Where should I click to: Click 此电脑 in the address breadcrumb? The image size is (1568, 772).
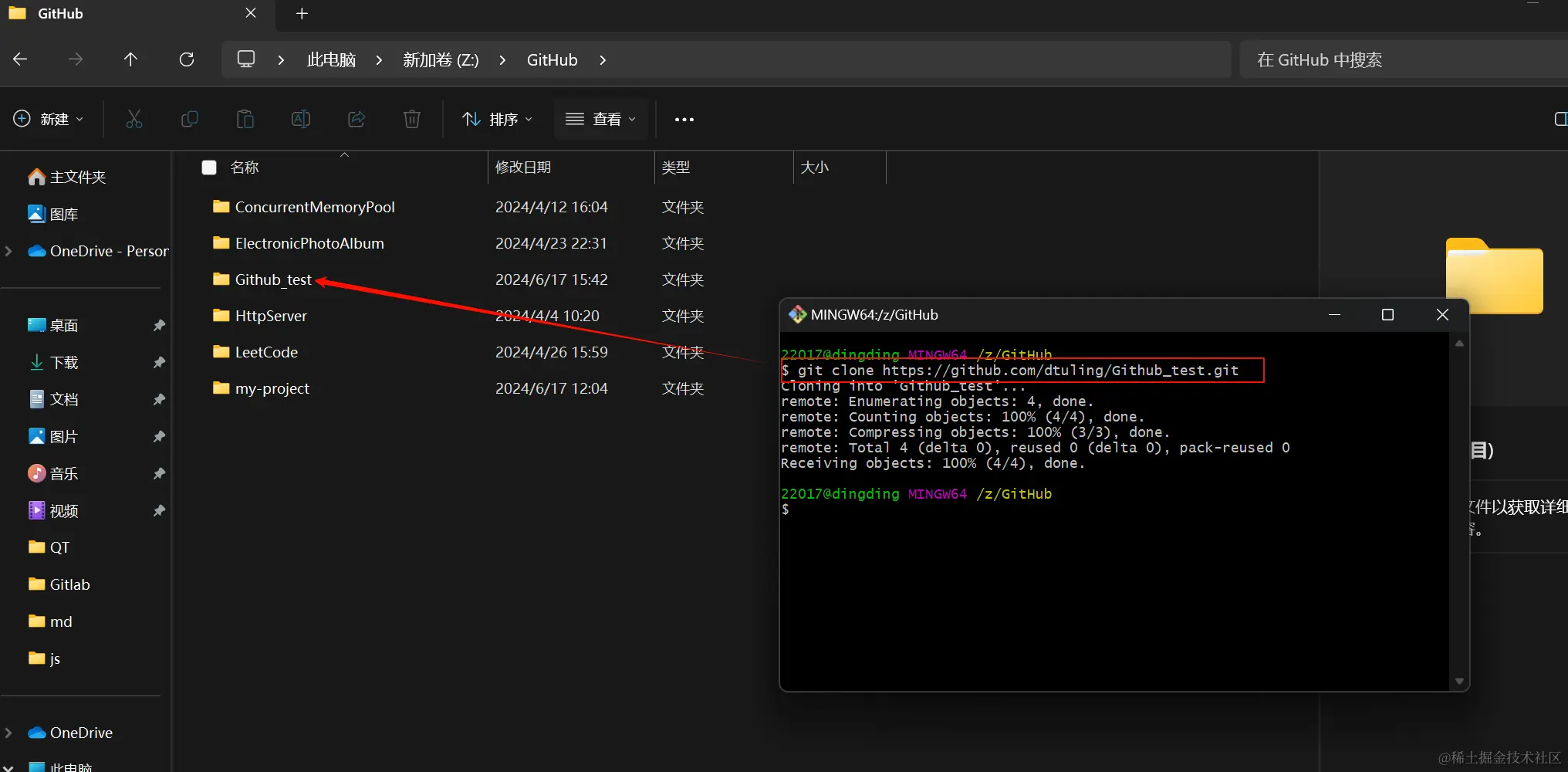pos(332,59)
